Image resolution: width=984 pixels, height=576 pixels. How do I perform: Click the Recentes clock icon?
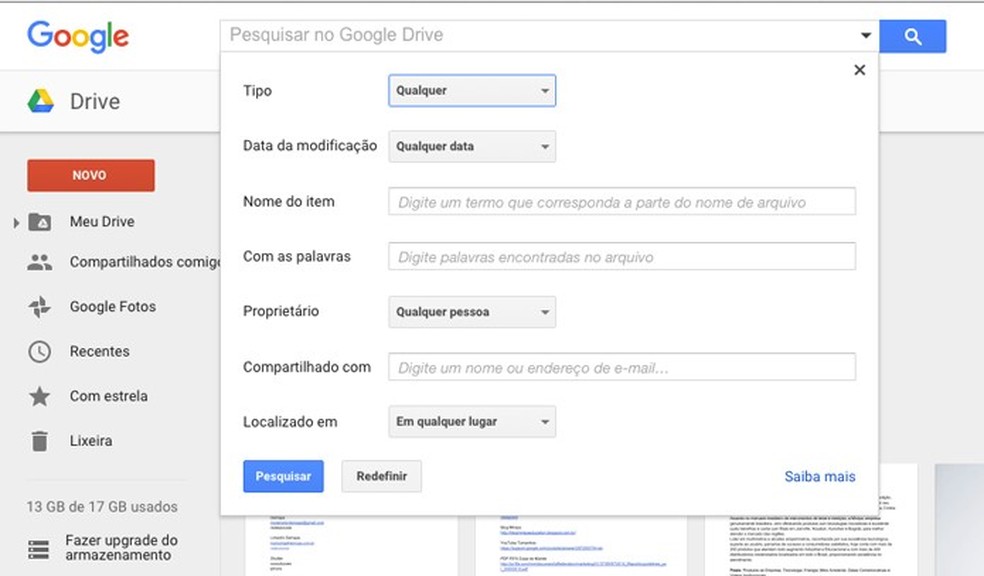40,351
